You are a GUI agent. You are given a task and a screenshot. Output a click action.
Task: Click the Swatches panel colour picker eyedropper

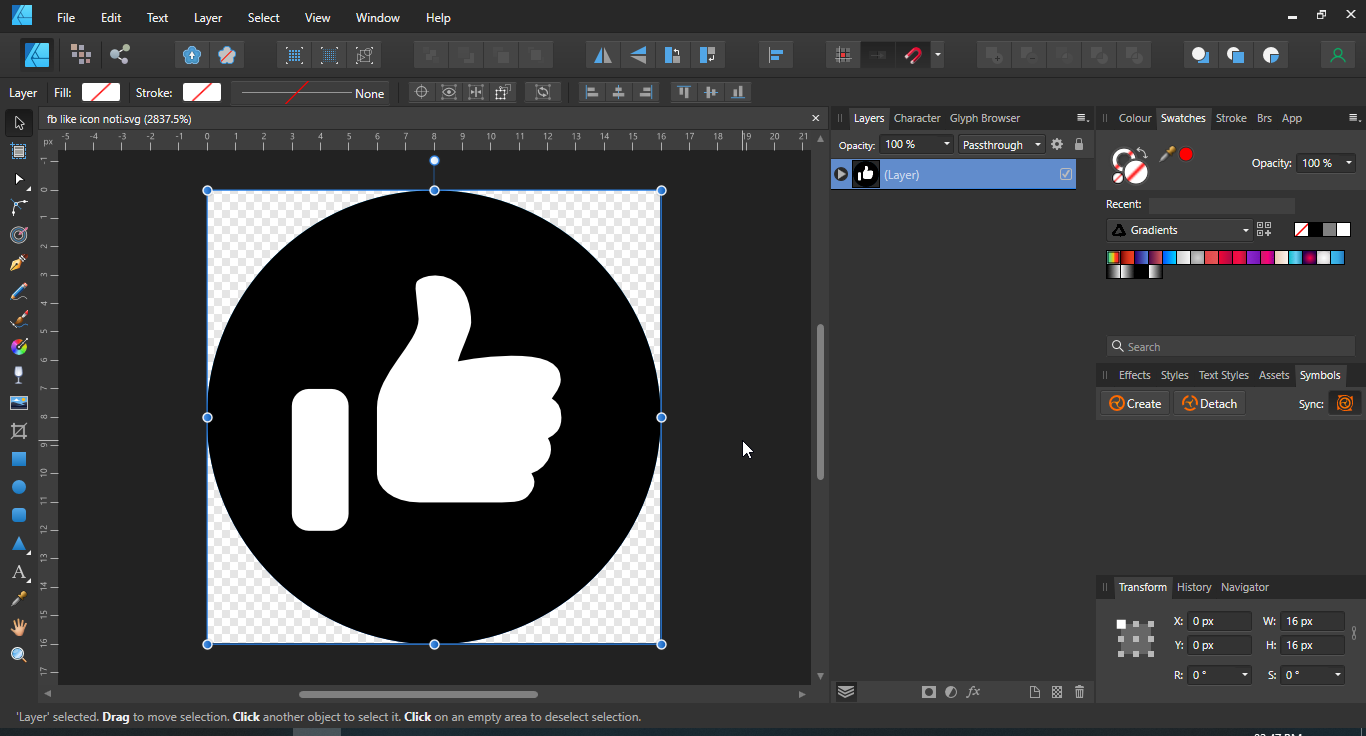pos(1166,154)
